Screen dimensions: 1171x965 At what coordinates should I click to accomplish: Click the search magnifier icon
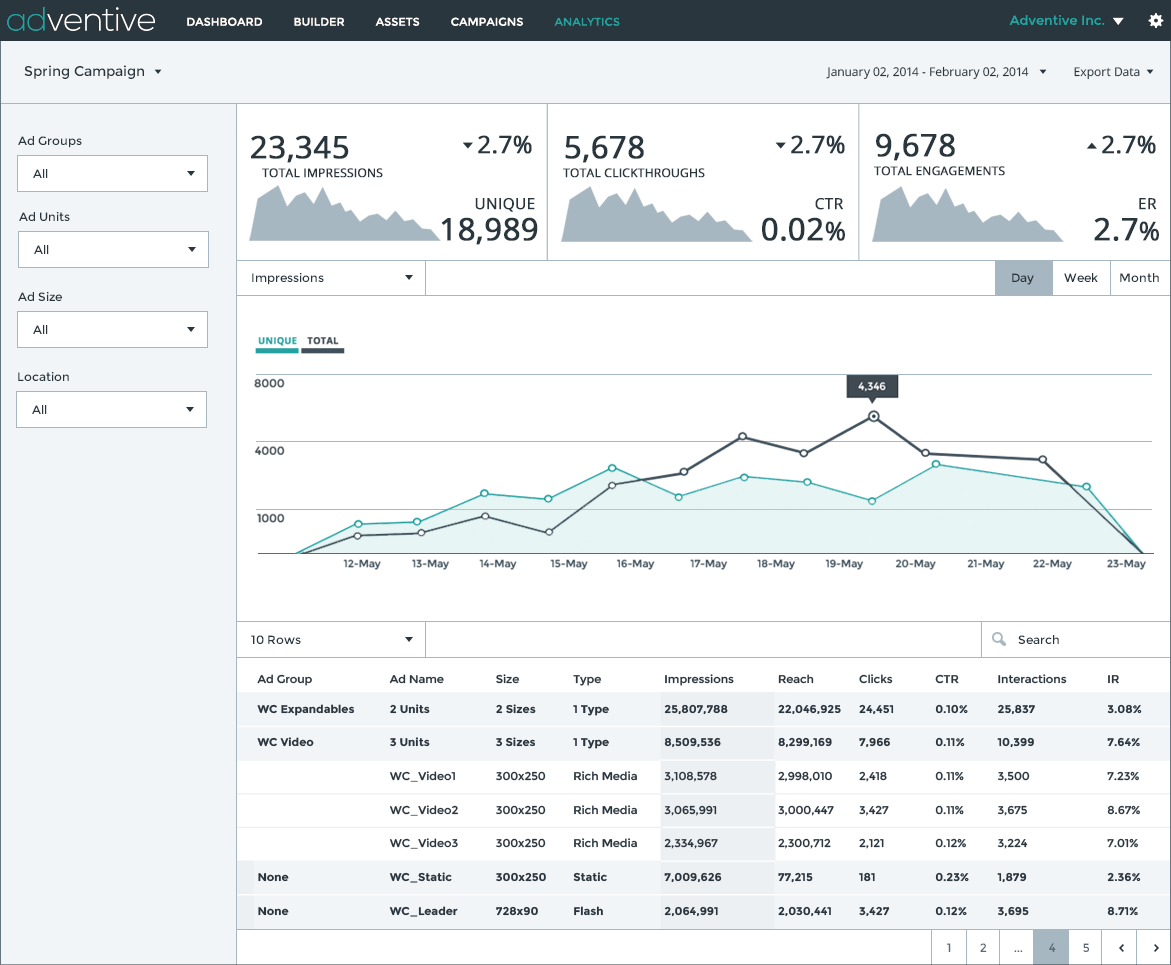(x=998, y=639)
